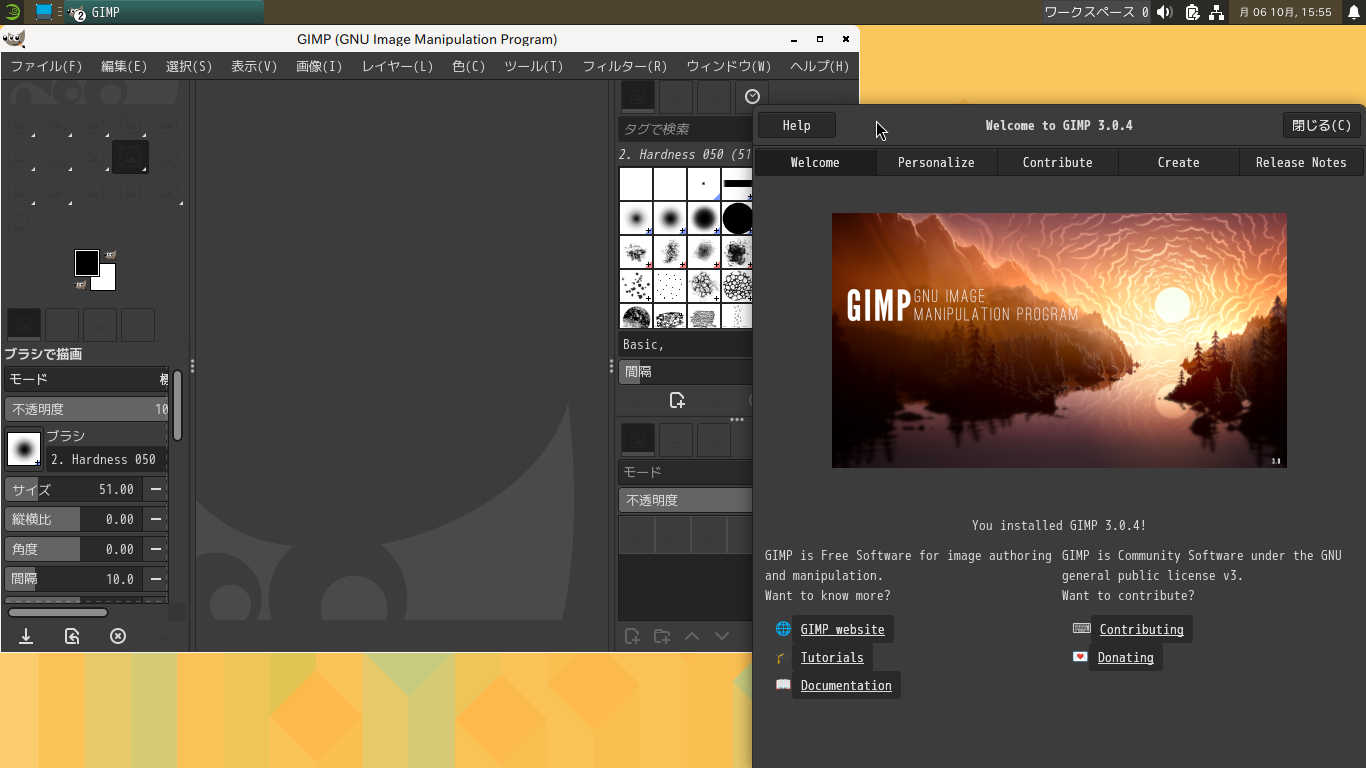Open the ファイル(F) menu

[46, 66]
